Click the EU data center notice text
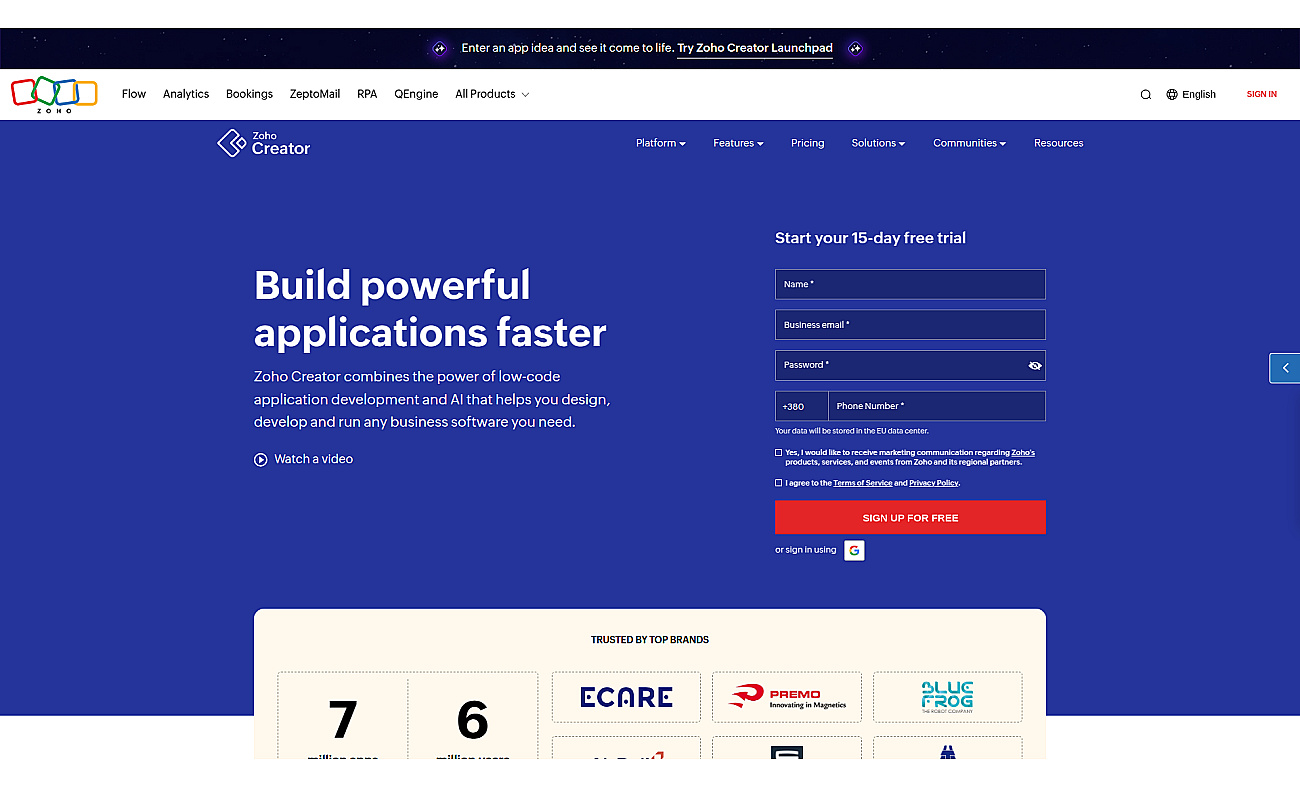Image resolution: width=1300 pixels, height=788 pixels. [852, 431]
